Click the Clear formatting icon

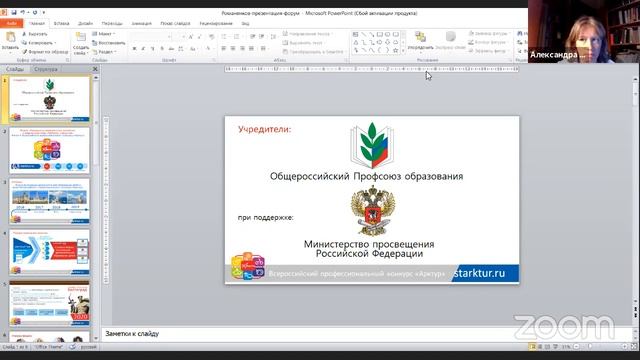click(x=211, y=37)
